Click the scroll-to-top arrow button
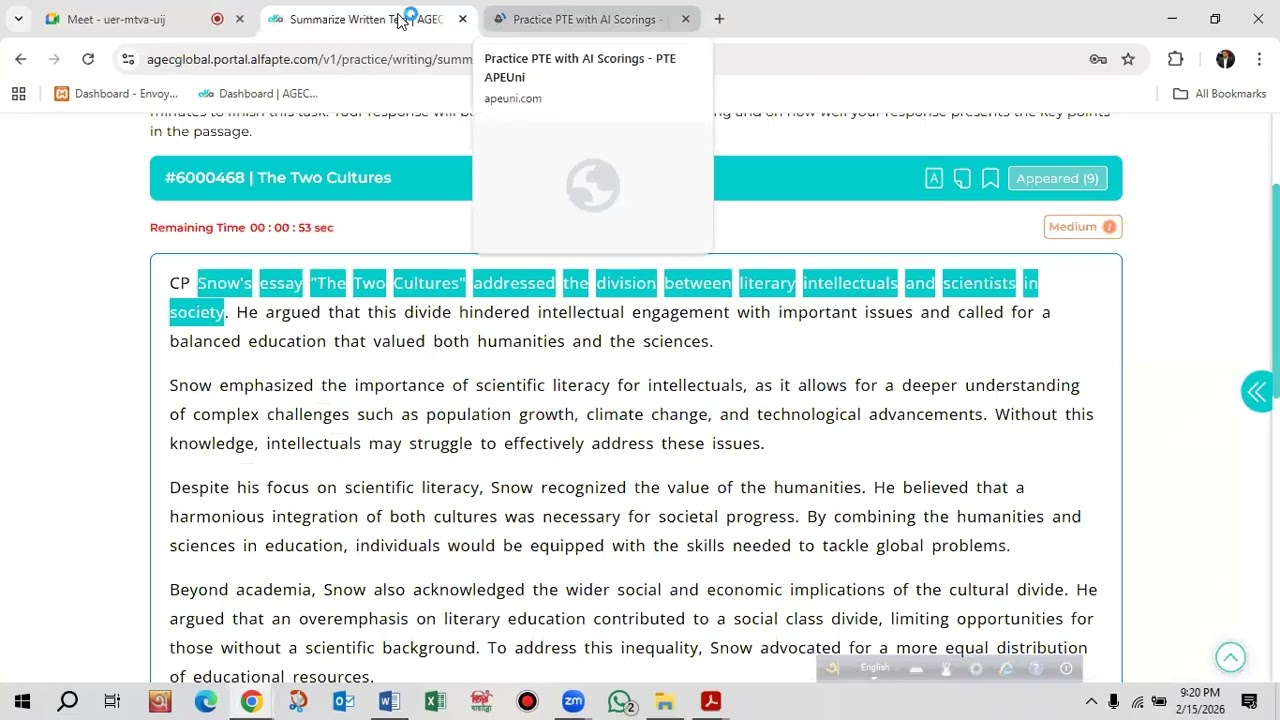The height and width of the screenshot is (720, 1280). click(1230, 657)
